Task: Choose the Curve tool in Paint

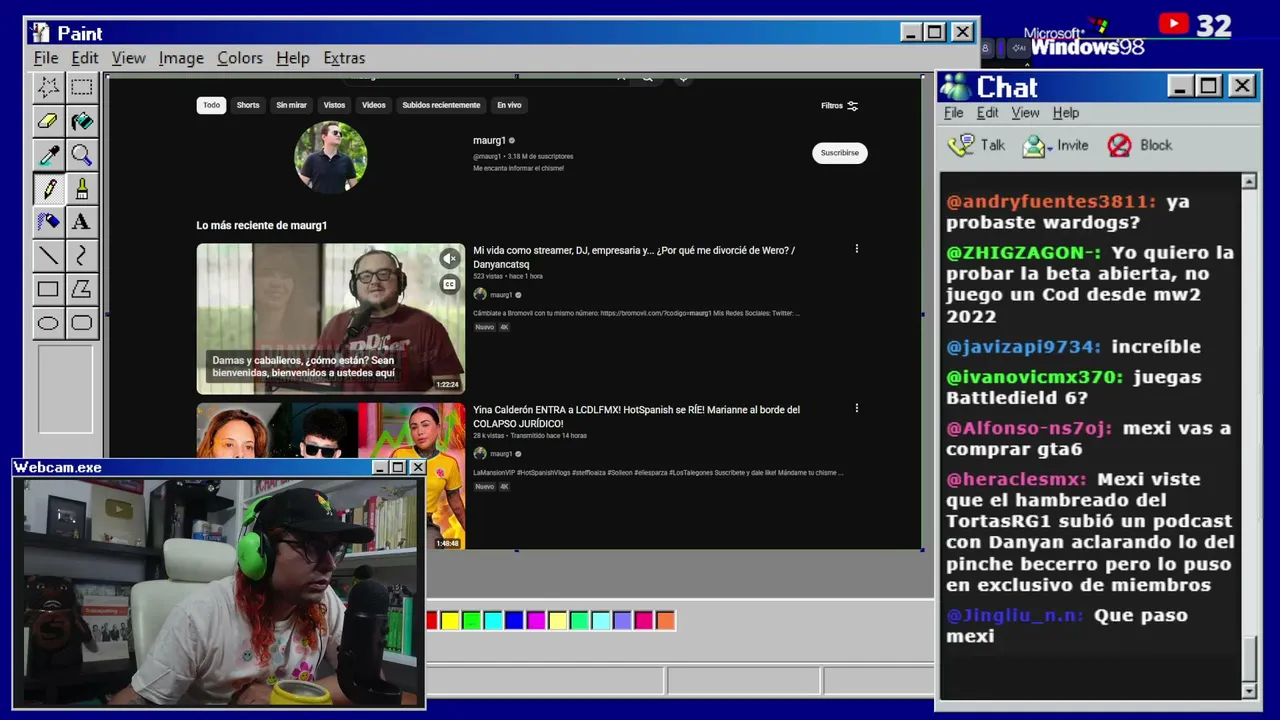Action: click(82, 256)
